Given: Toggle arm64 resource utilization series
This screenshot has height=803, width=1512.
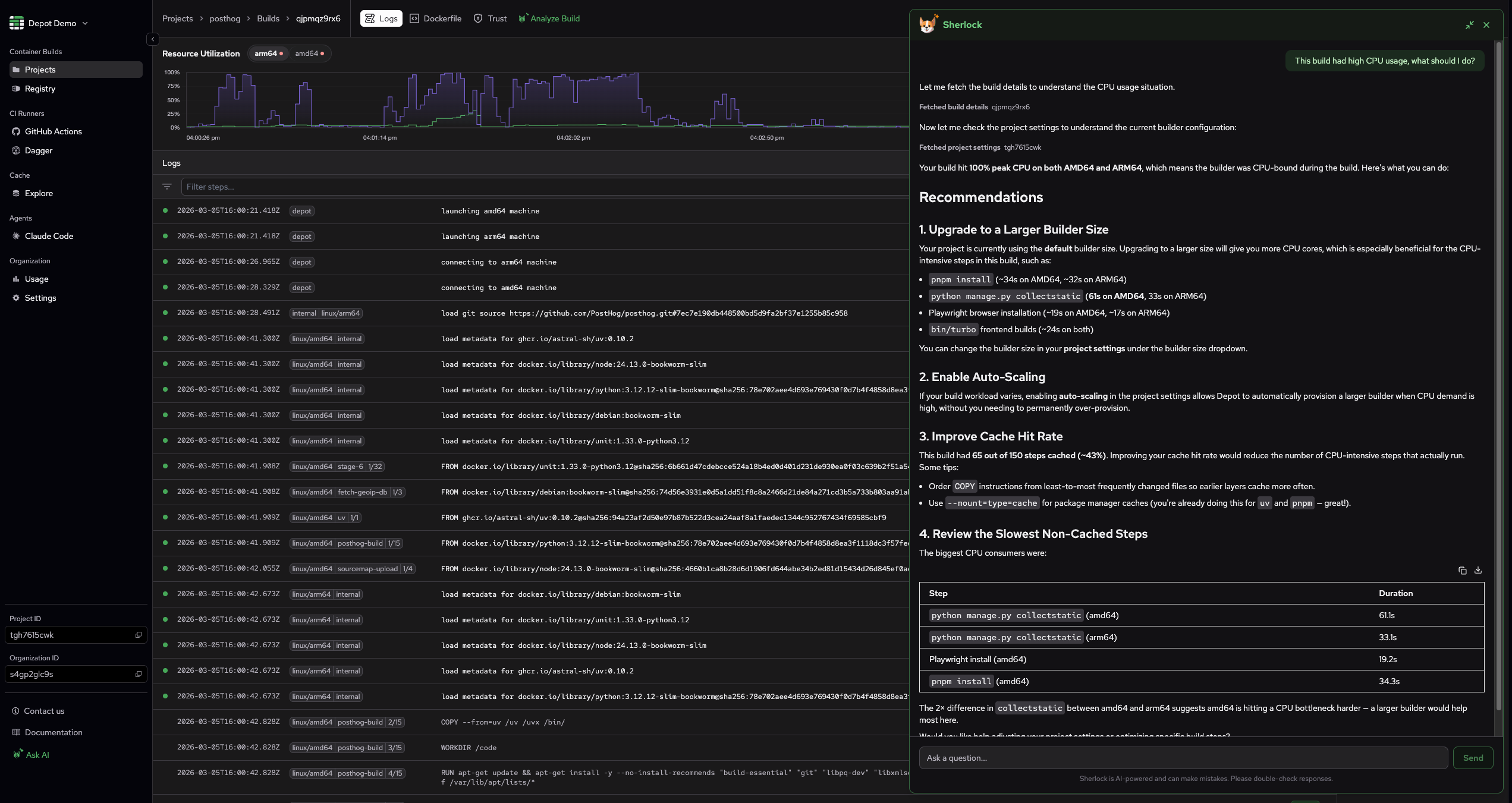Looking at the screenshot, I should pyautogui.click(x=268, y=53).
